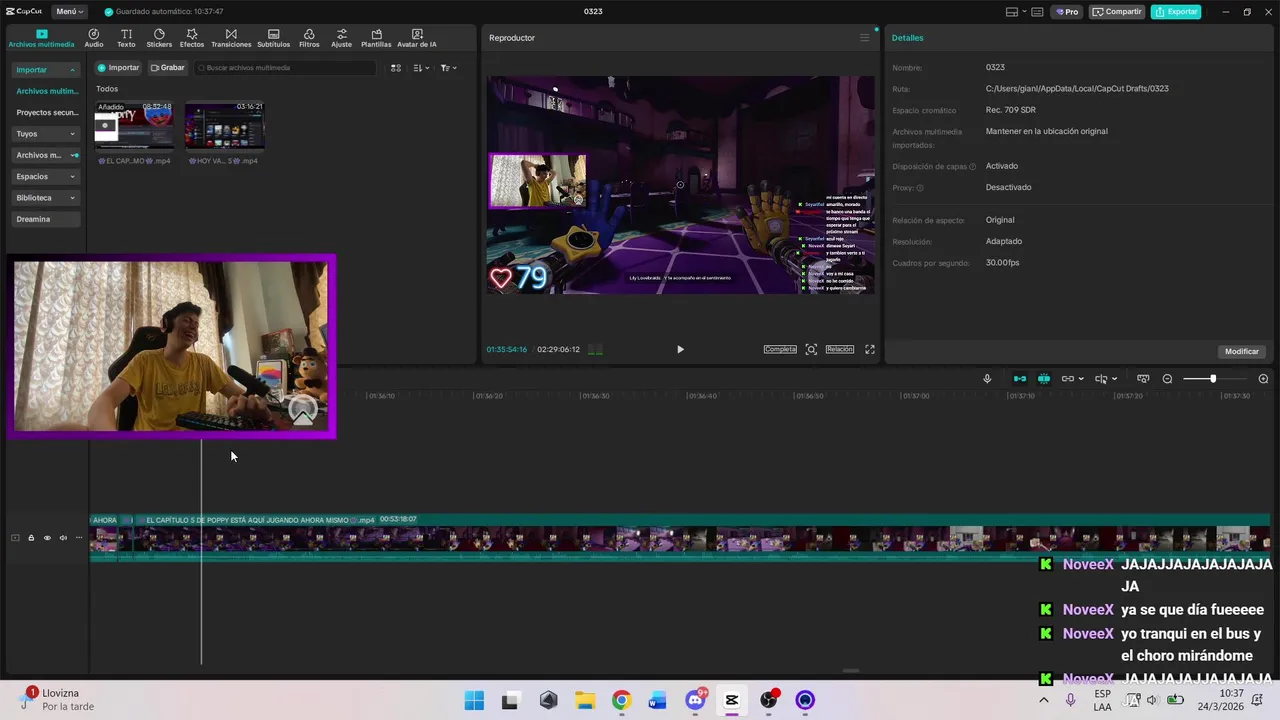
Task: Open Dreamina in the sidebar
Action: (46, 219)
